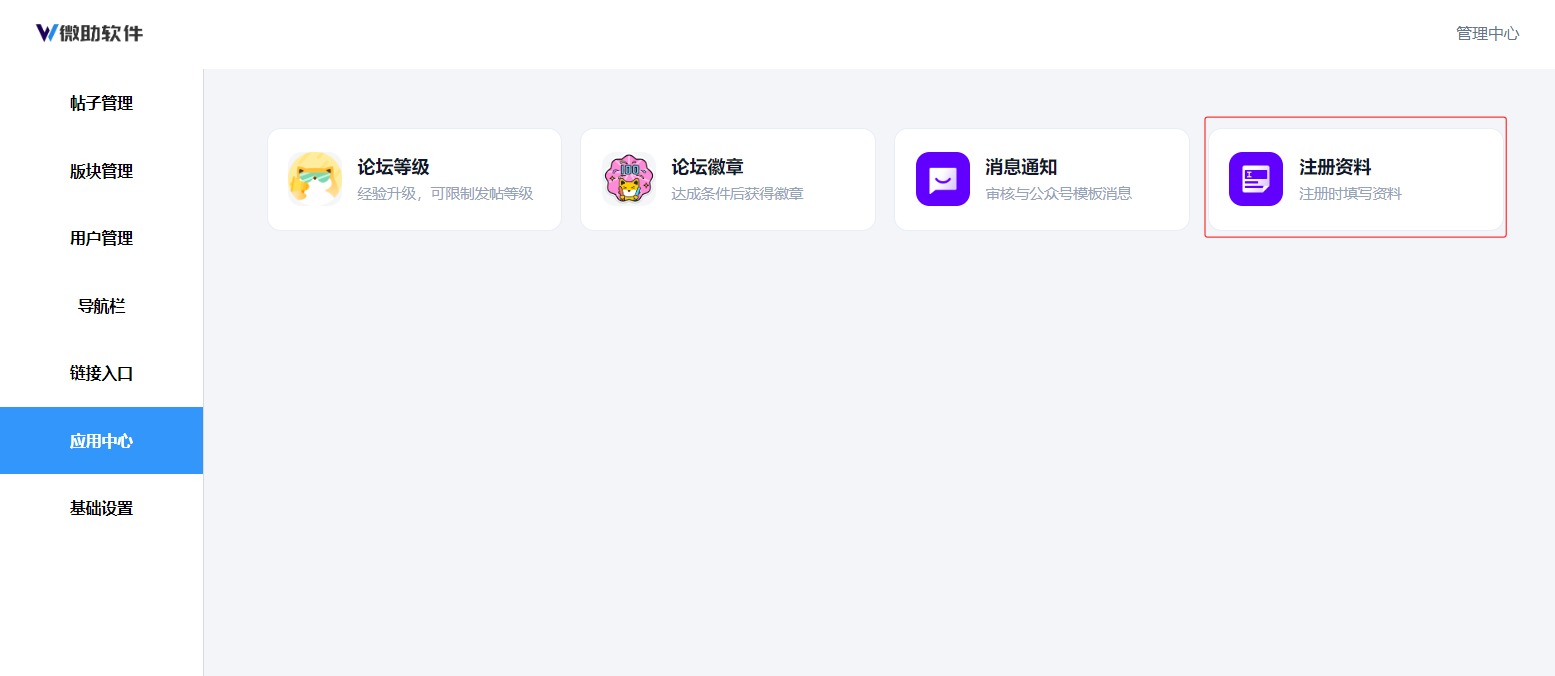Click the text 审核与公众号模板消息

click(1059, 194)
